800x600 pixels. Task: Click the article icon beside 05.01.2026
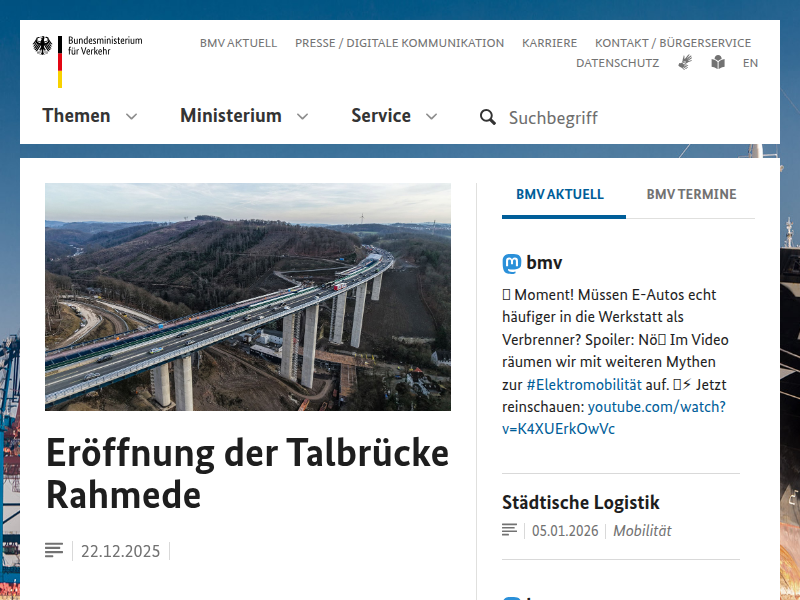pos(510,531)
